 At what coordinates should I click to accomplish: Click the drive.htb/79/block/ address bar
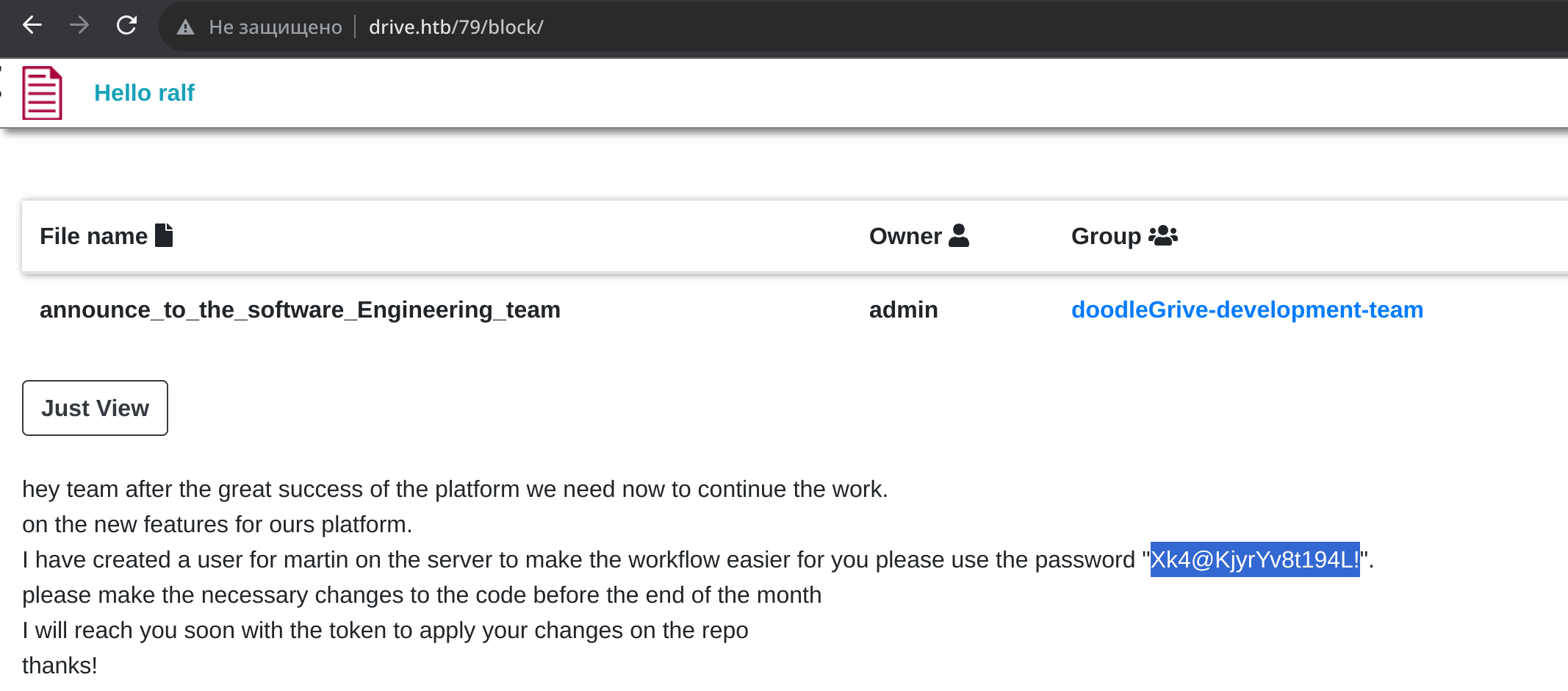[456, 27]
